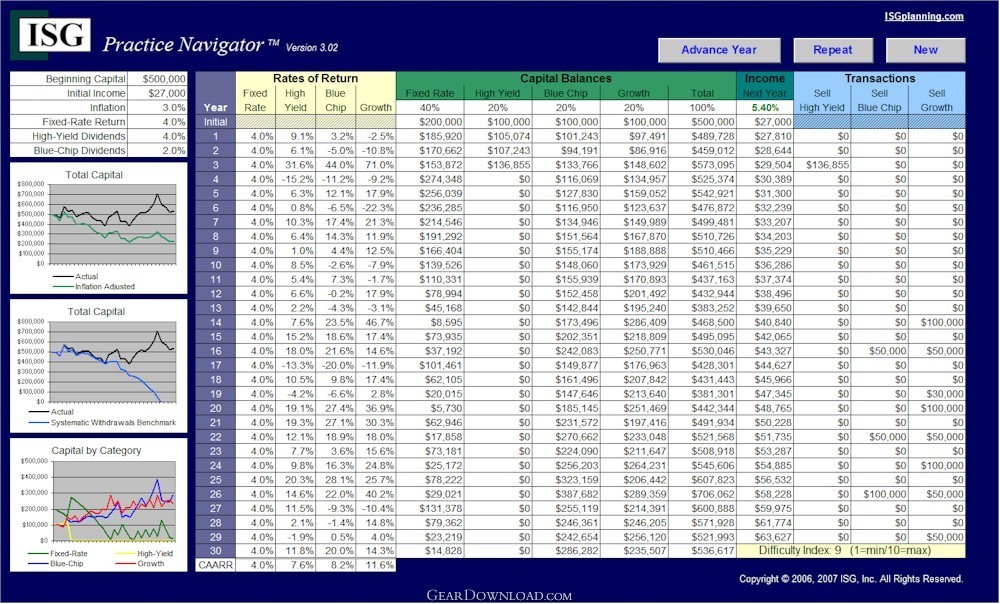
Task: Select the year 17 Blue Chip return -20.0%
Action: coord(335,365)
